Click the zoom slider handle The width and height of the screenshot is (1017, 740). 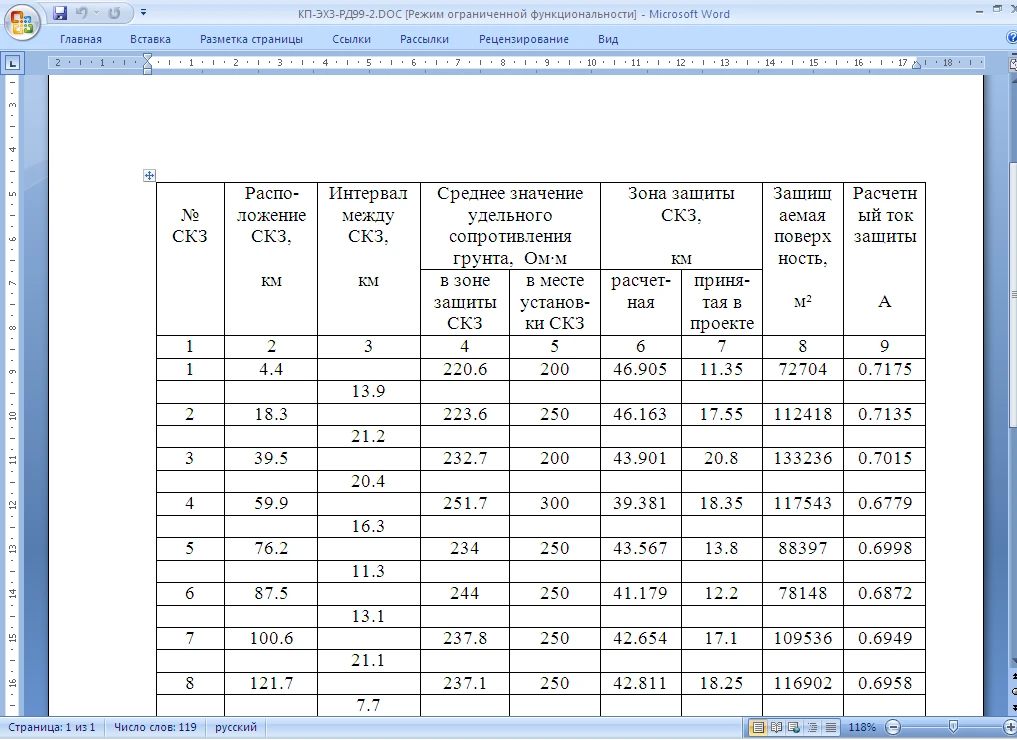coord(953,727)
